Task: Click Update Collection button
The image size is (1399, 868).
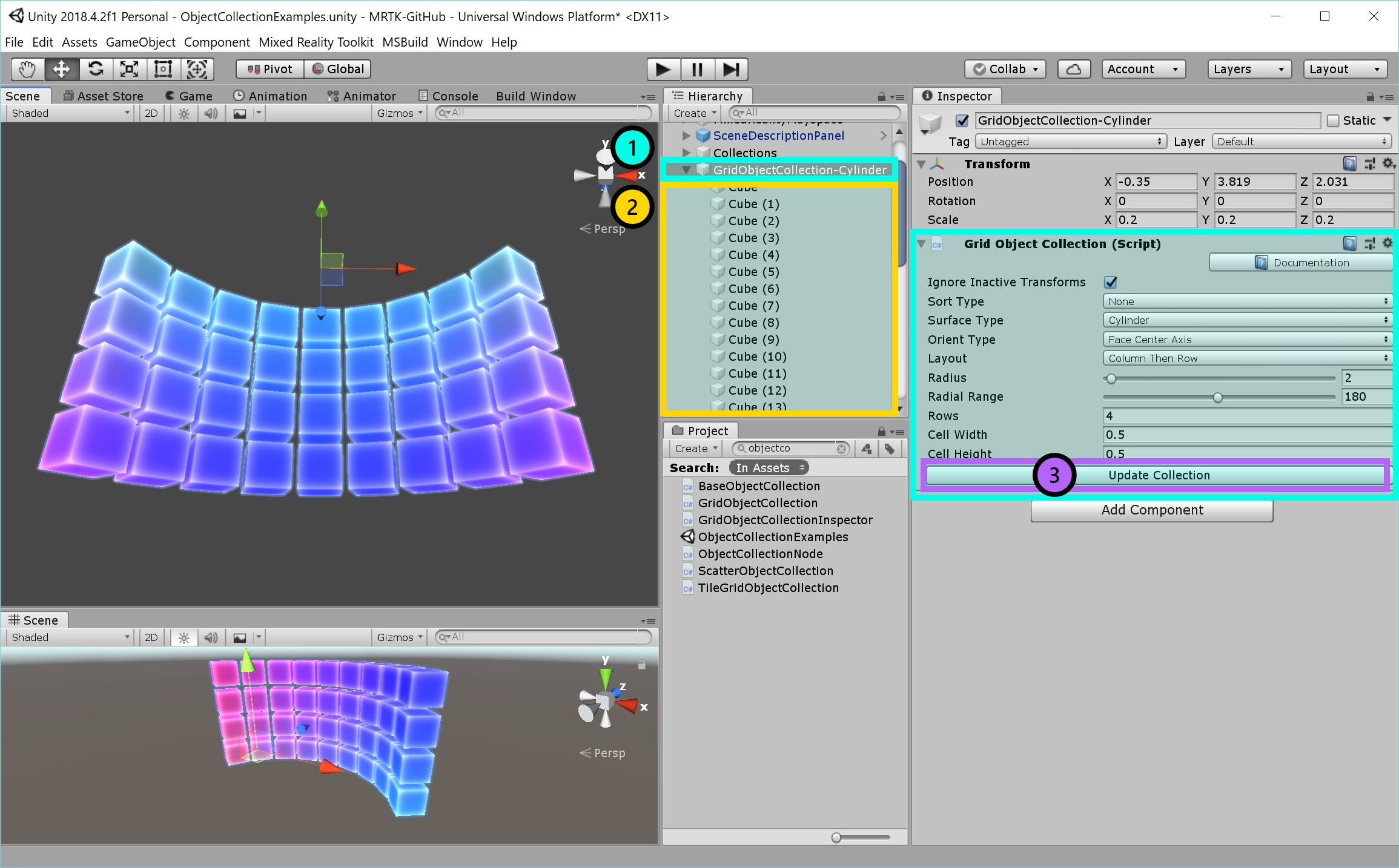Action: pyautogui.click(x=1158, y=475)
